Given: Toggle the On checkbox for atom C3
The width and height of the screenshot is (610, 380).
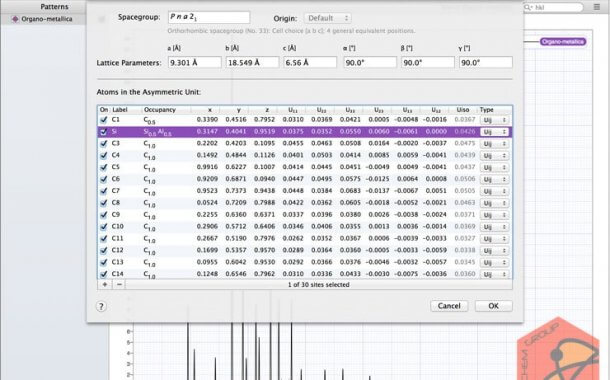Looking at the screenshot, I should point(103,144).
